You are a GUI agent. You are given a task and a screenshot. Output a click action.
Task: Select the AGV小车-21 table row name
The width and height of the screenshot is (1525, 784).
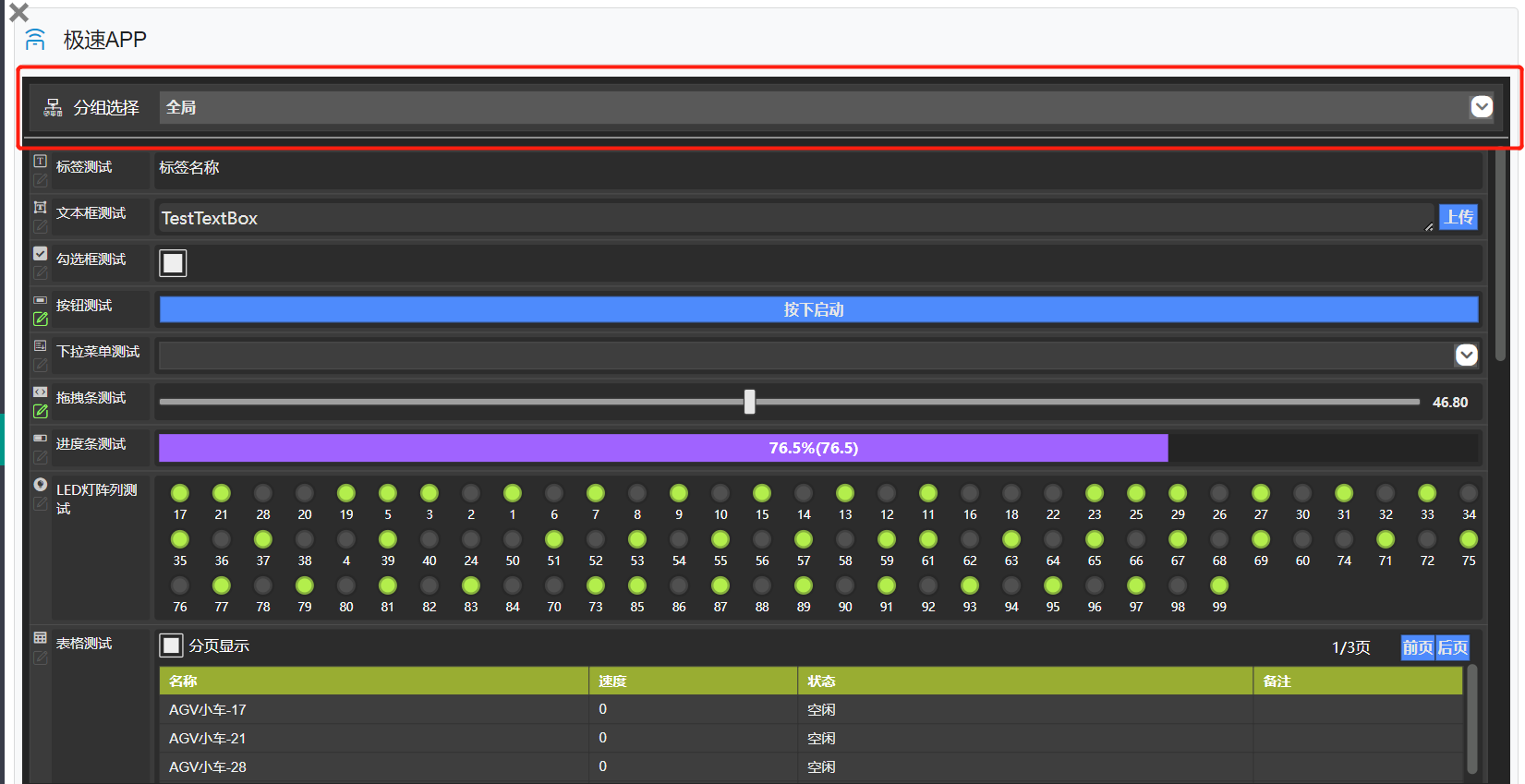208,738
